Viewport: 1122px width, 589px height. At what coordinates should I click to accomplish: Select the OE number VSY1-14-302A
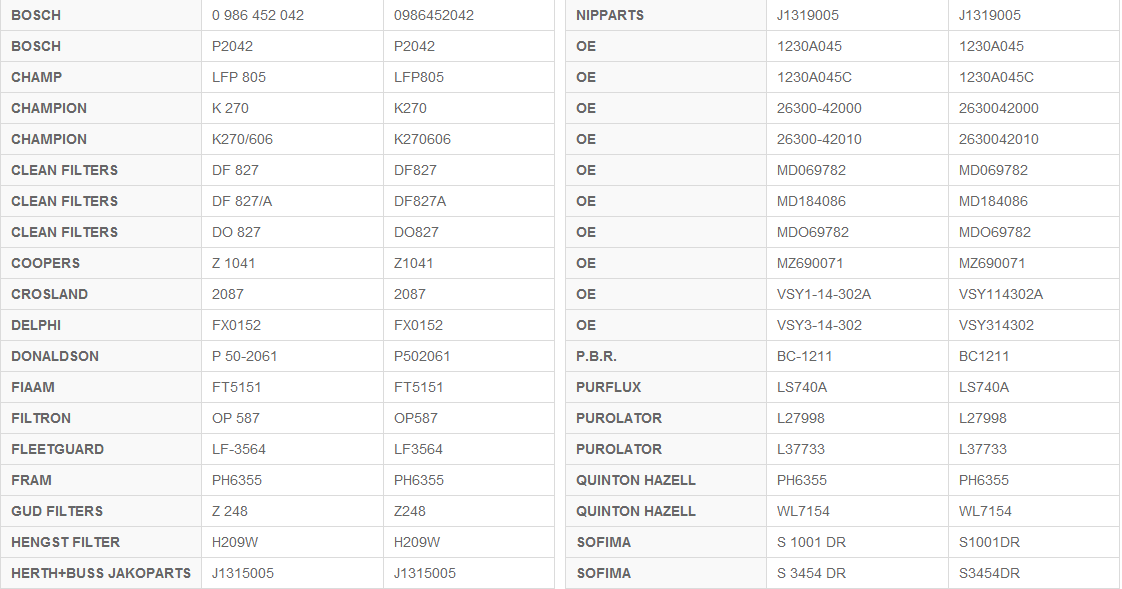[x=824, y=294]
